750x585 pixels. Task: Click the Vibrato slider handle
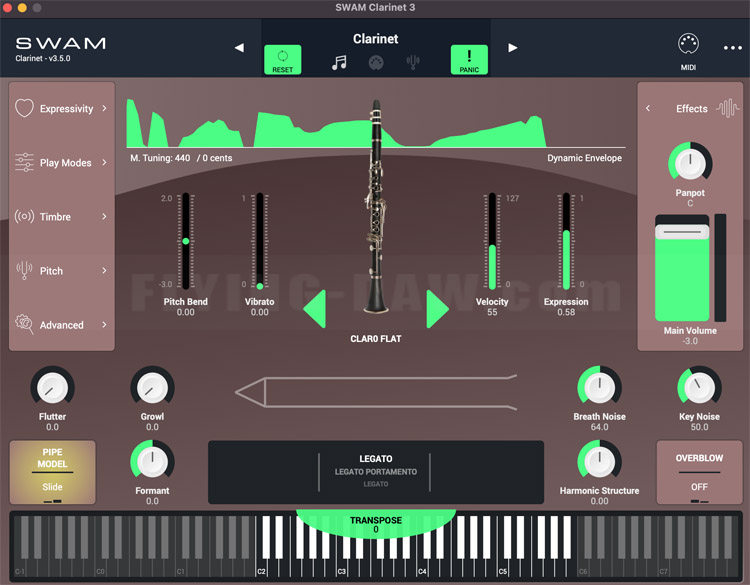click(x=260, y=286)
